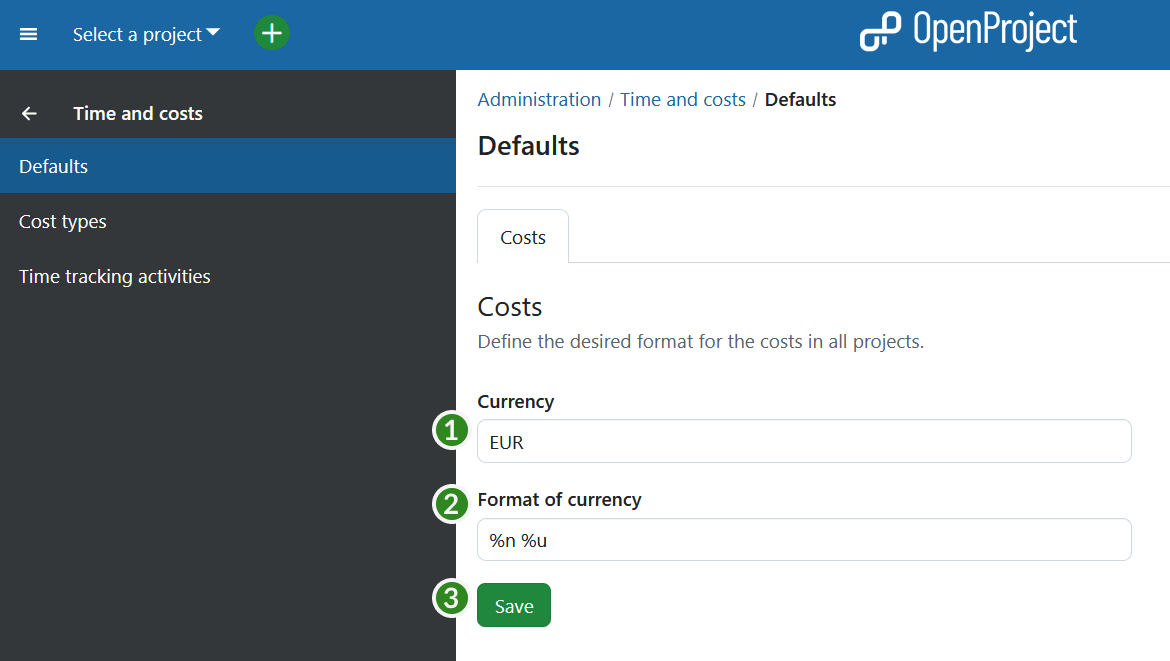Open the Select a project dropdown
Image resolution: width=1170 pixels, height=661 pixels.
[x=137, y=34]
